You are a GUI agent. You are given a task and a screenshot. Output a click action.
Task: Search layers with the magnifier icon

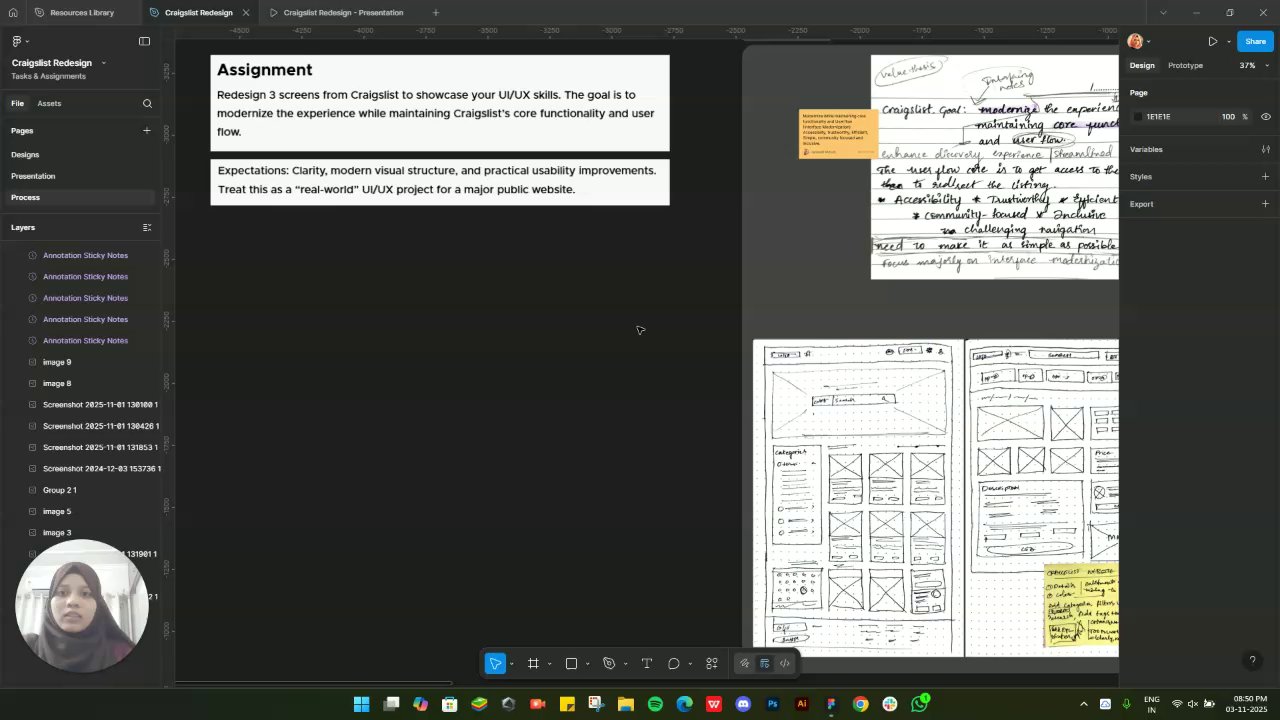coord(147,103)
